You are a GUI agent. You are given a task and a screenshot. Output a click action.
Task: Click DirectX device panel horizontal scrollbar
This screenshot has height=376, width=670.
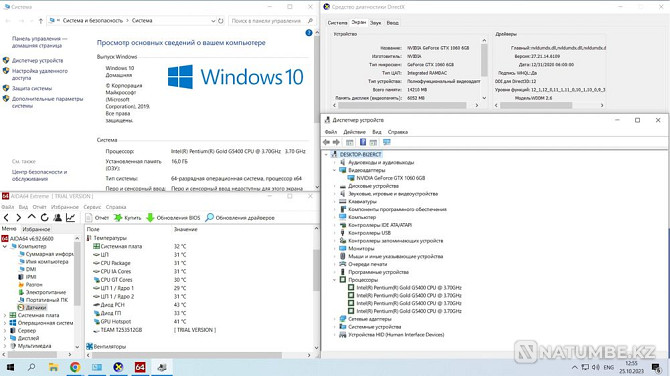pos(403,105)
